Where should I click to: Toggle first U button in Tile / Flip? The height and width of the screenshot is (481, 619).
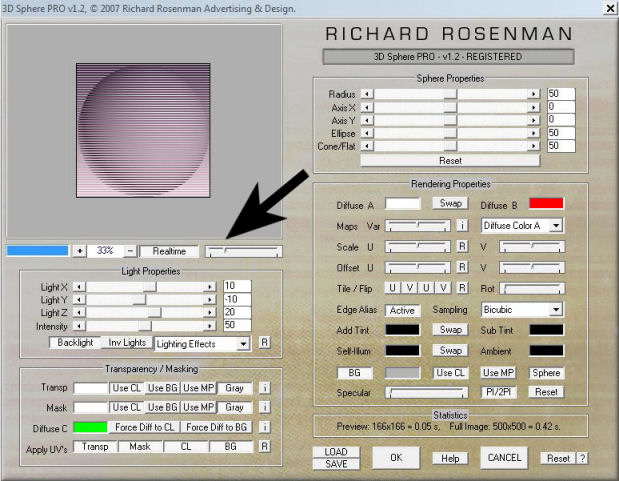[392, 288]
